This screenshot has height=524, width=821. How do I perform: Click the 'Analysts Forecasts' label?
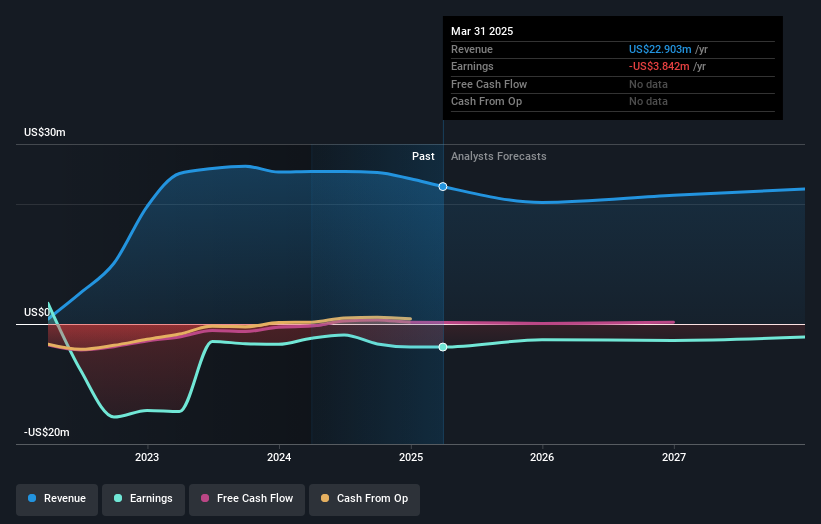tap(498, 157)
